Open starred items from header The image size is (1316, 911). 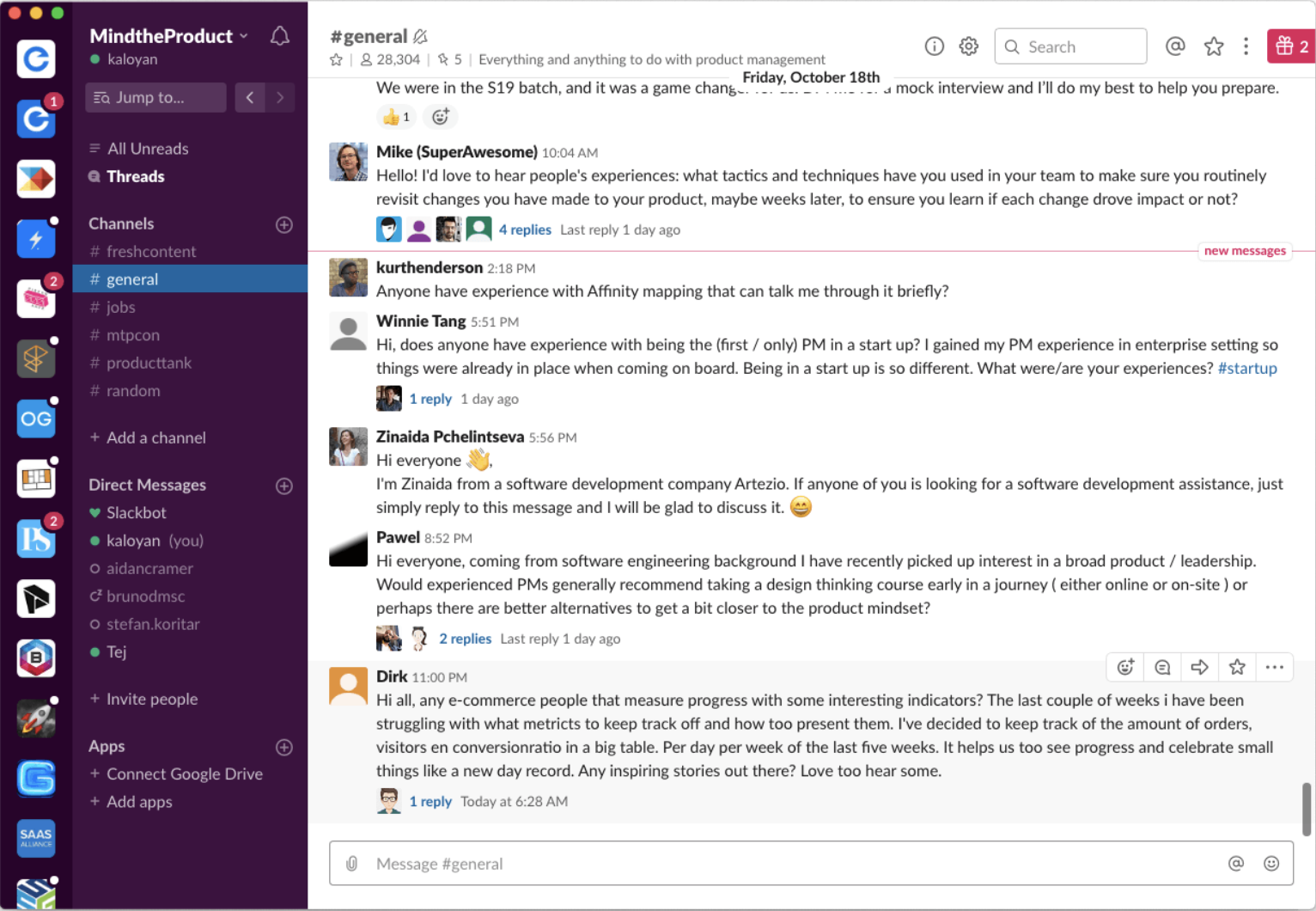click(1213, 46)
